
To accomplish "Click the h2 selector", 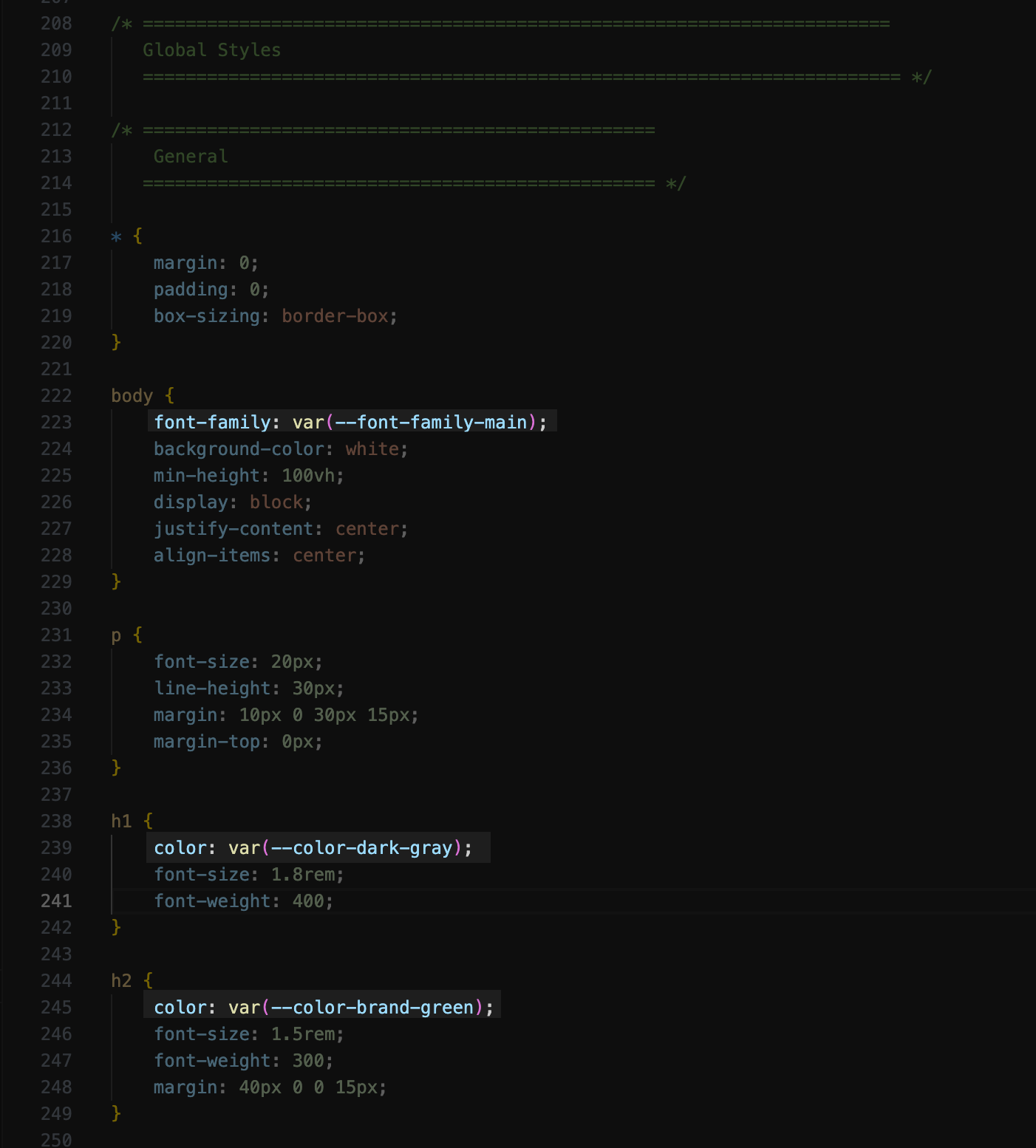I will click(x=121, y=981).
